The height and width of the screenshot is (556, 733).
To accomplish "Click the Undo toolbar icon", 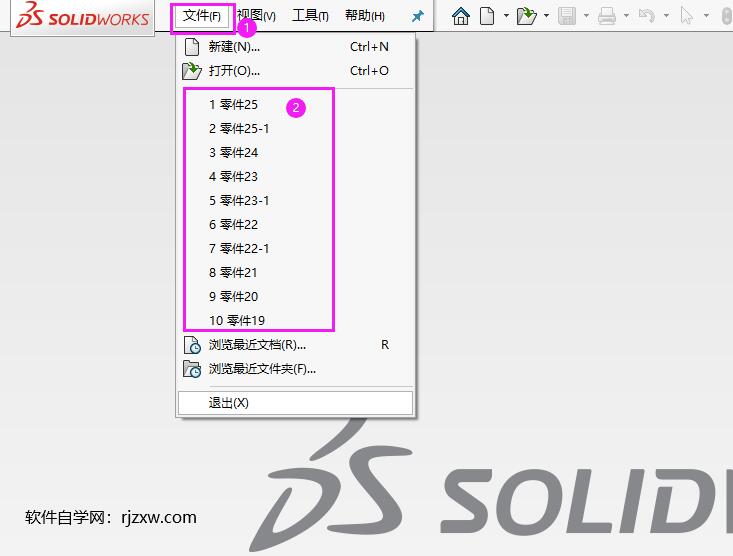I will (647, 16).
